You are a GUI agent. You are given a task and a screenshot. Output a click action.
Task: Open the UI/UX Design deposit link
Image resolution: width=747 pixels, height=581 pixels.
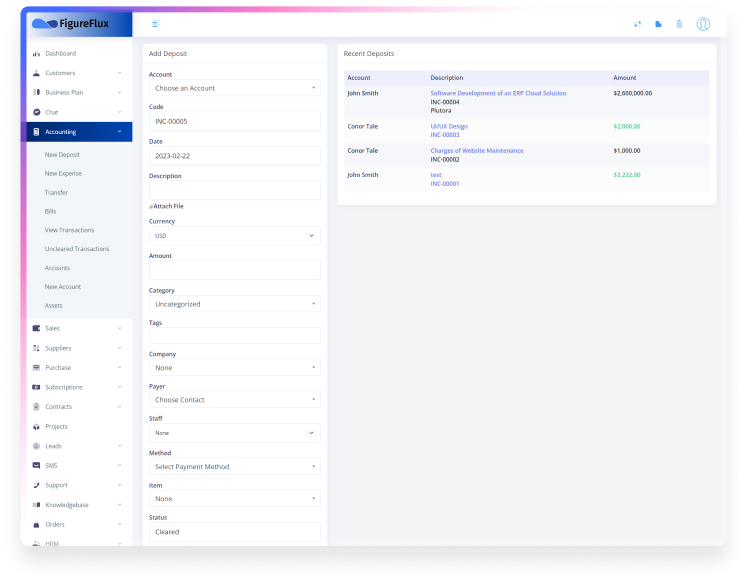449,127
